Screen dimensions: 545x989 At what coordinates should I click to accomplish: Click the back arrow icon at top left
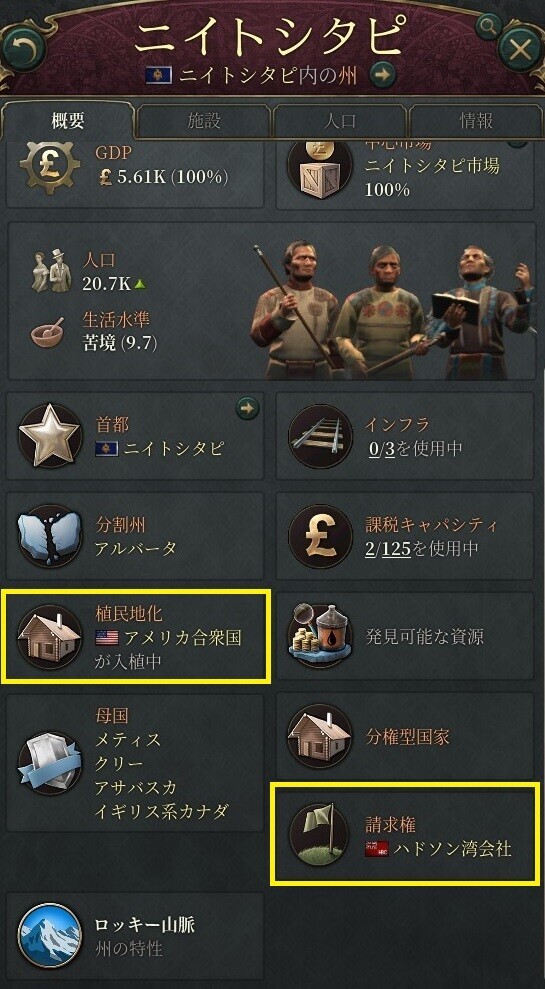click(x=22, y=47)
